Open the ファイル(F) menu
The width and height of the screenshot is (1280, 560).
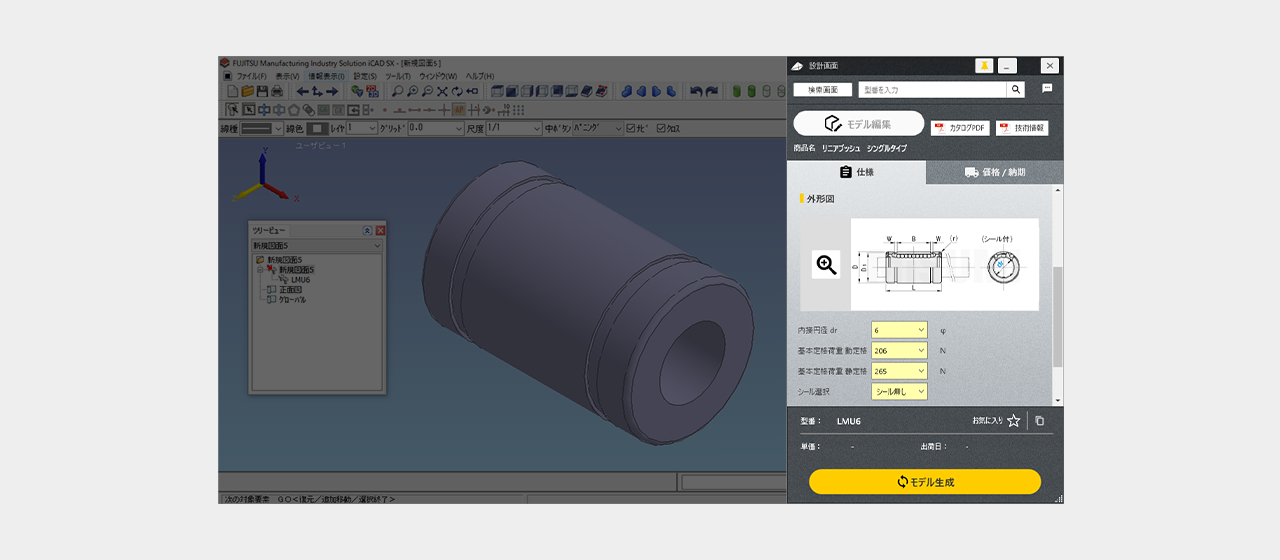[250, 76]
